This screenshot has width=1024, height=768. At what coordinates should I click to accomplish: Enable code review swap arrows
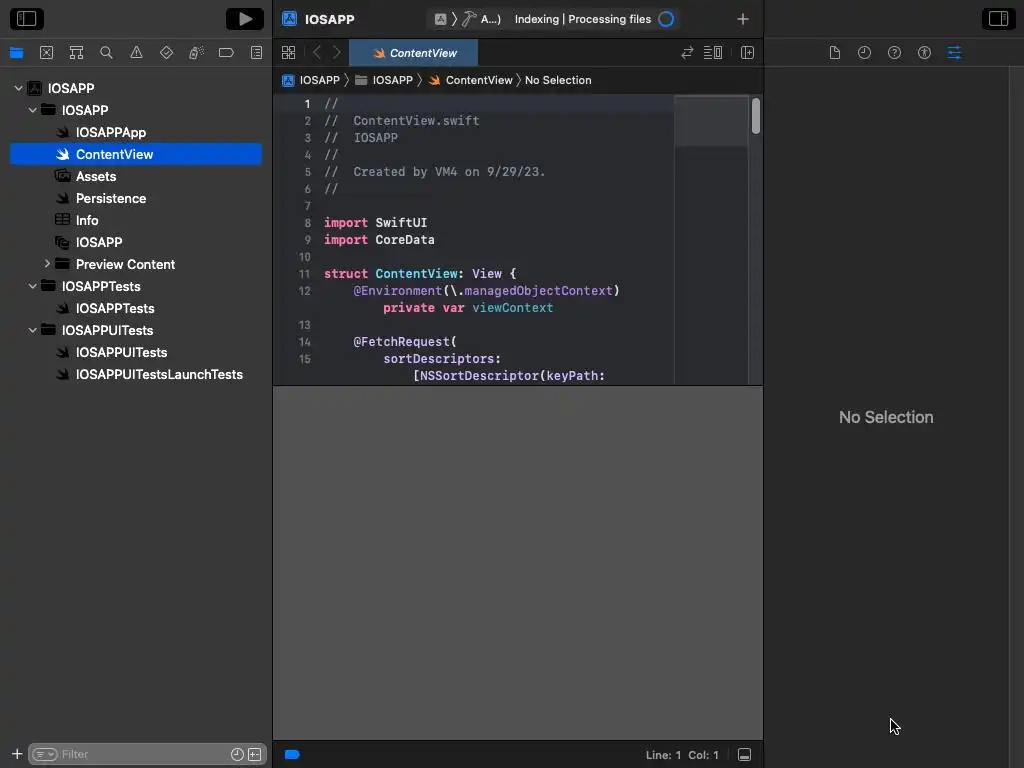[686, 53]
